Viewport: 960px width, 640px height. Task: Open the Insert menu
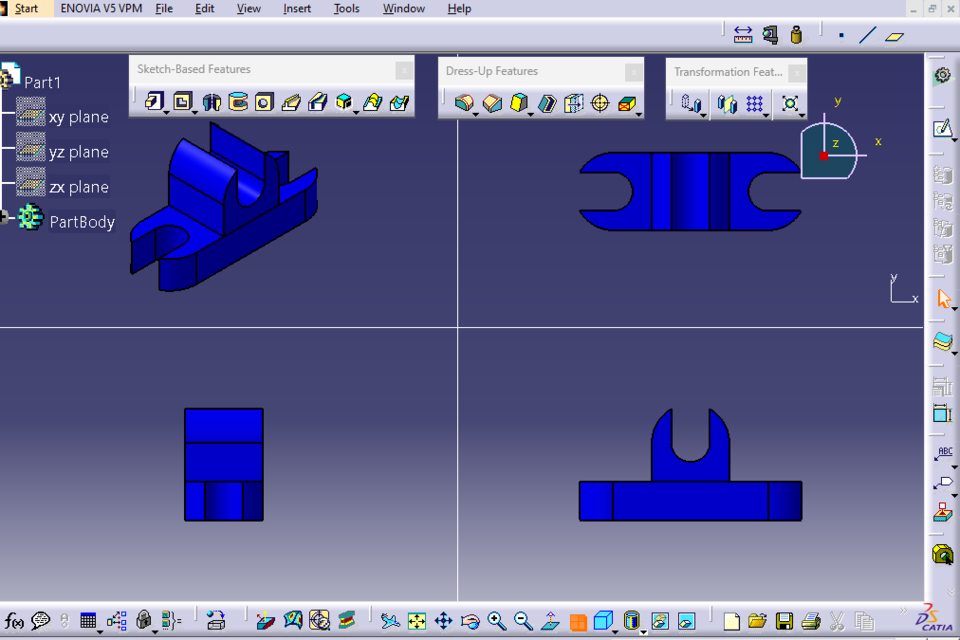pos(296,8)
